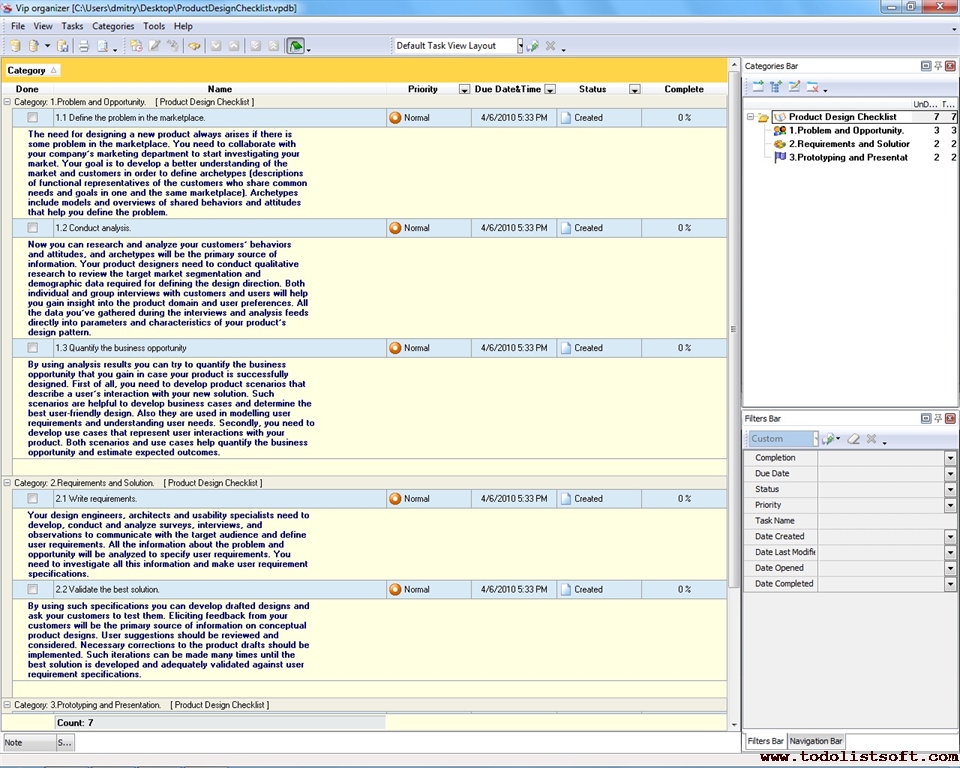Click Edit Category icon in Categories Bar
This screenshot has height=768, width=960.
794,87
